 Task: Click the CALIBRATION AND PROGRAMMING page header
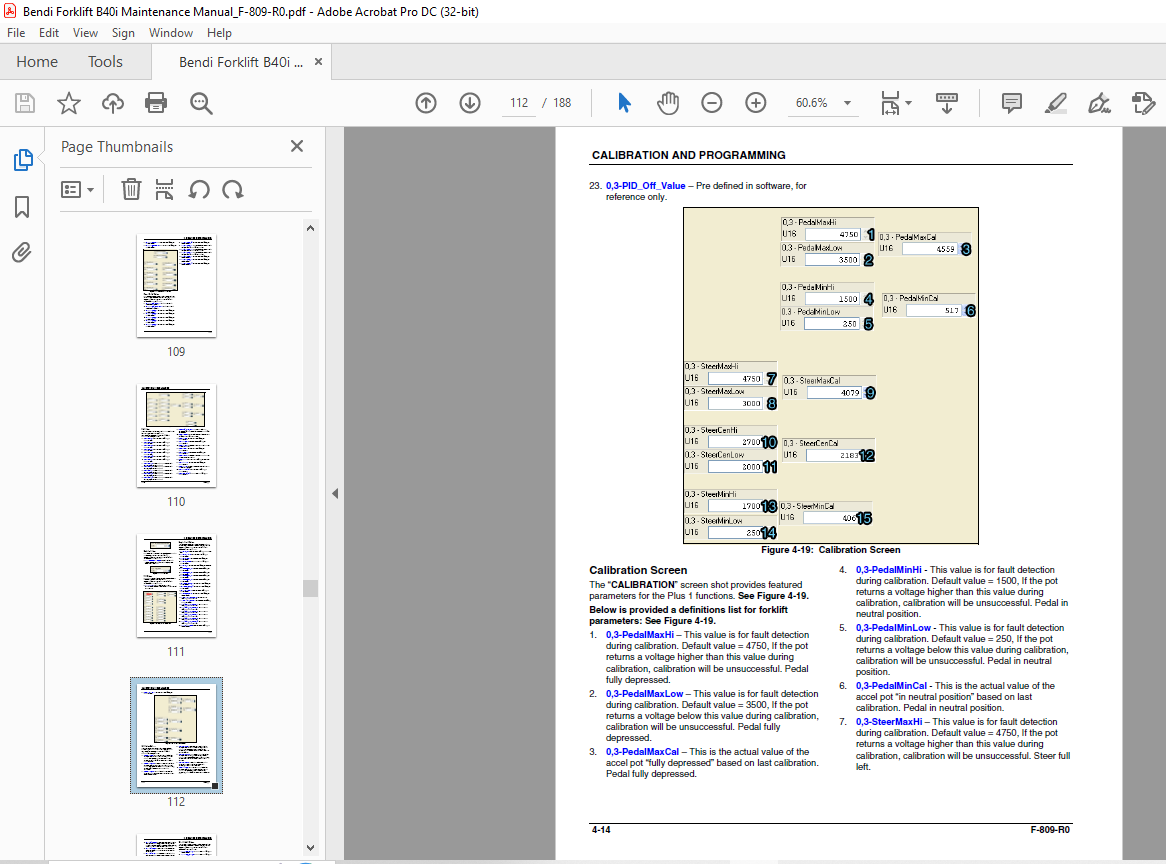689,155
